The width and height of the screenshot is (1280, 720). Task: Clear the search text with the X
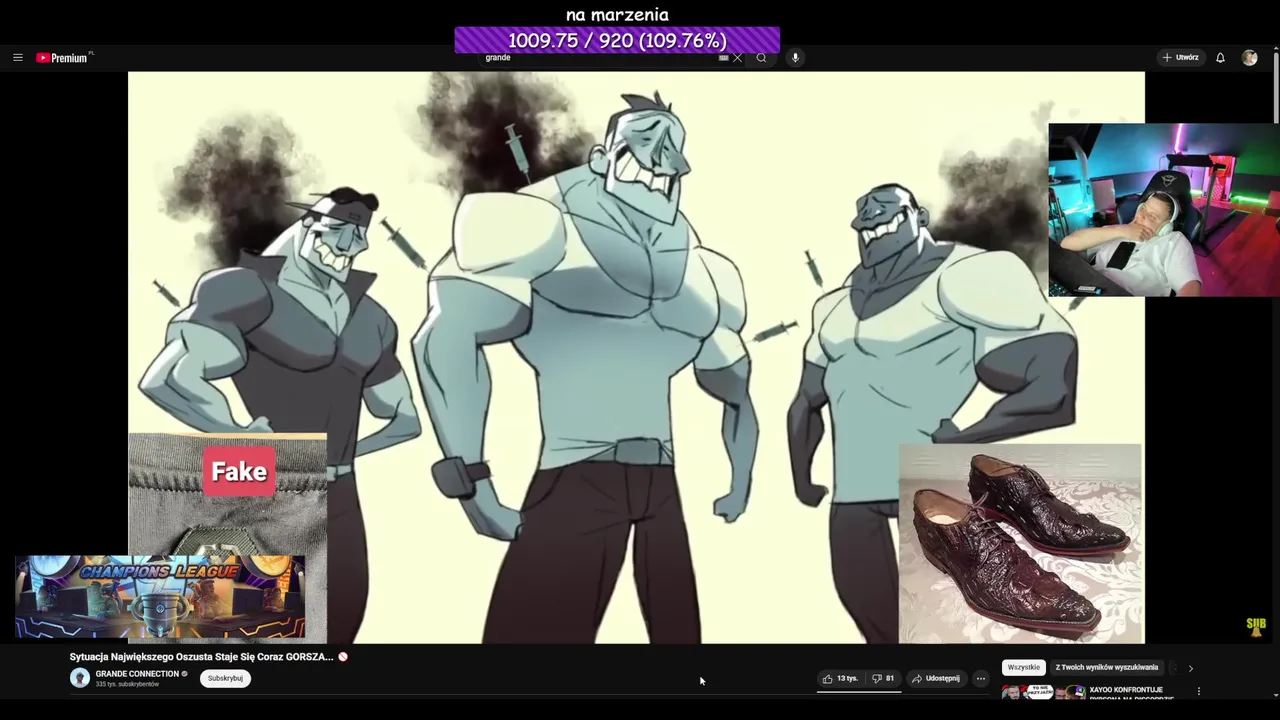(738, 58)
